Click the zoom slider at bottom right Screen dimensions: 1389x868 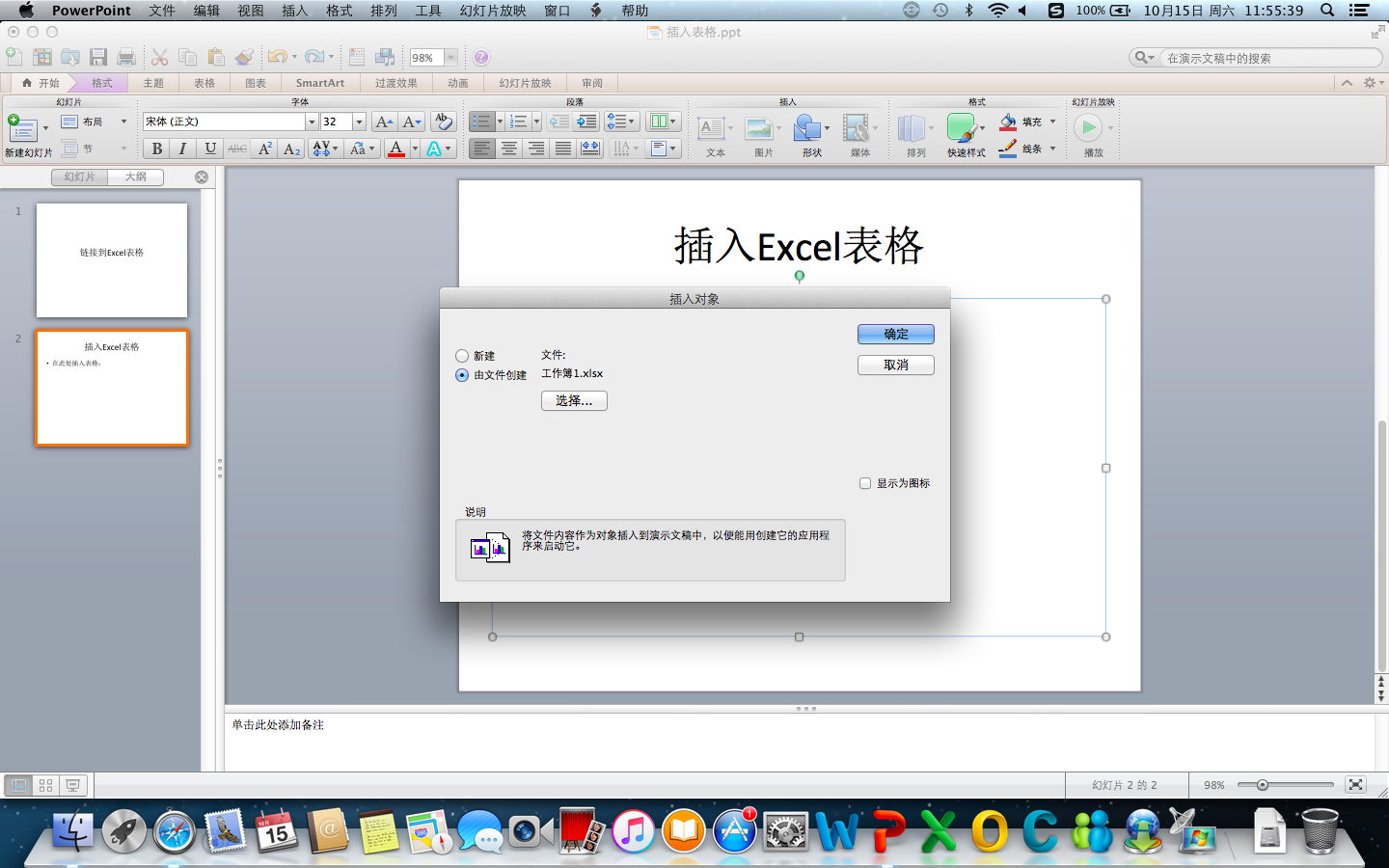pos(1285,785)
